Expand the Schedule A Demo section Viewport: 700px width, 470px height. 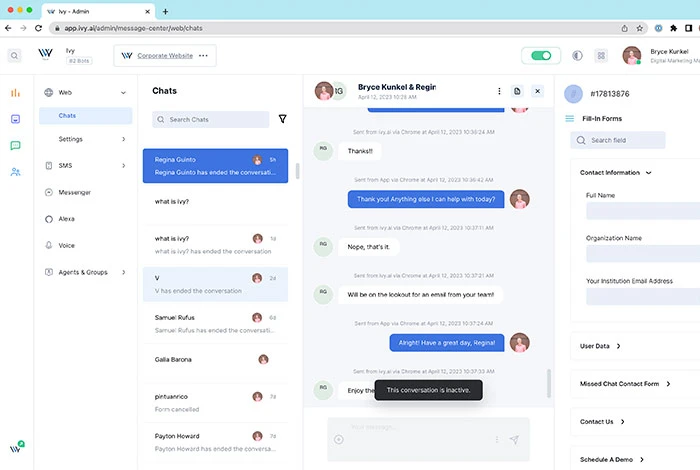point(642,460)
